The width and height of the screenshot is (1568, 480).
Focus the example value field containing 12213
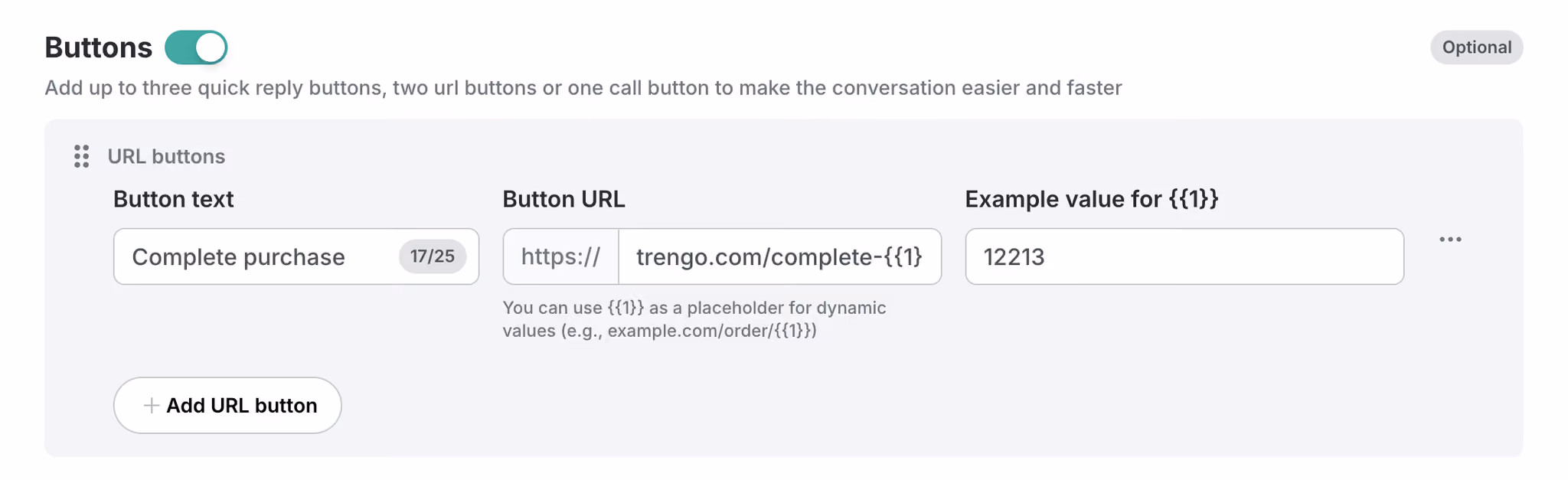(1184, 256)
